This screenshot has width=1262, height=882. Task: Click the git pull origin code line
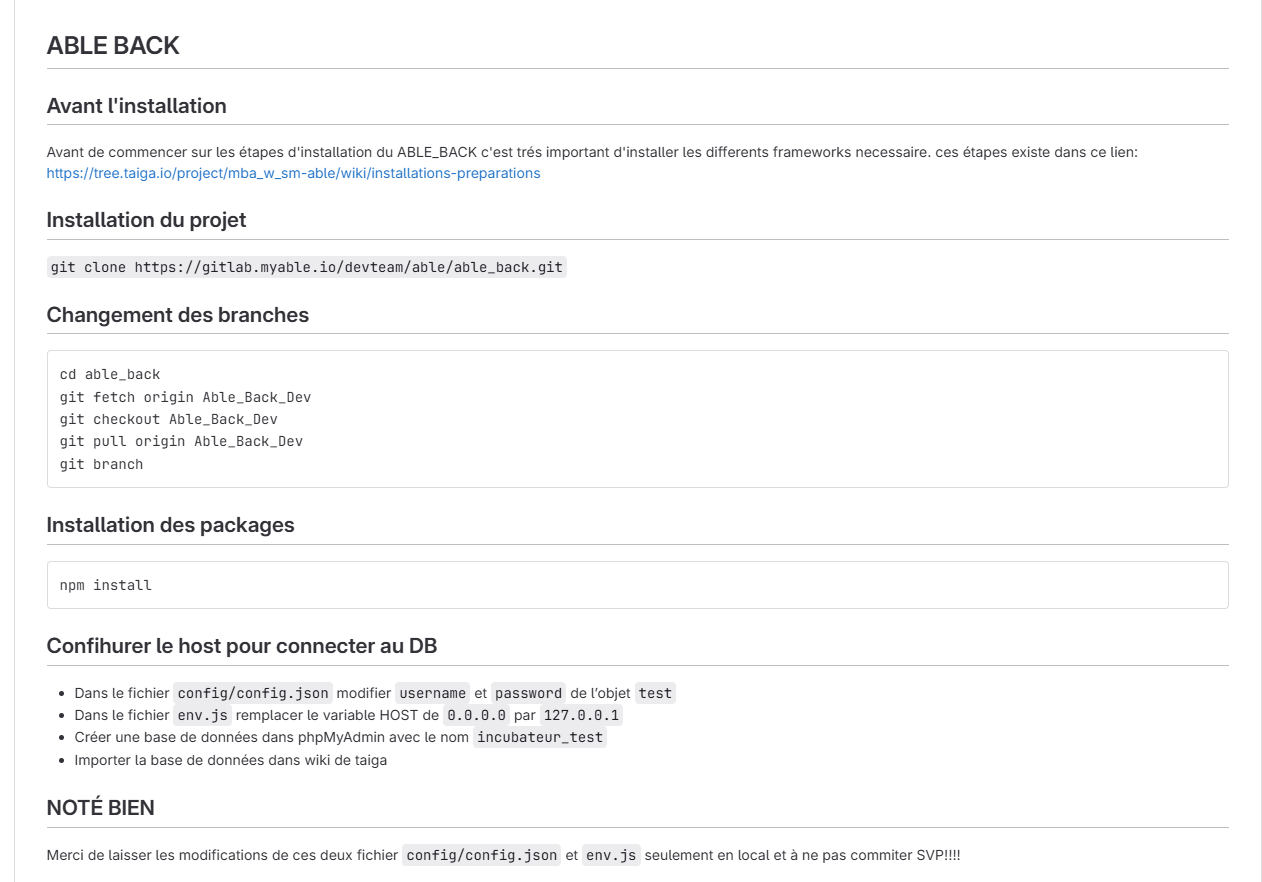click(x=181, y=441)
